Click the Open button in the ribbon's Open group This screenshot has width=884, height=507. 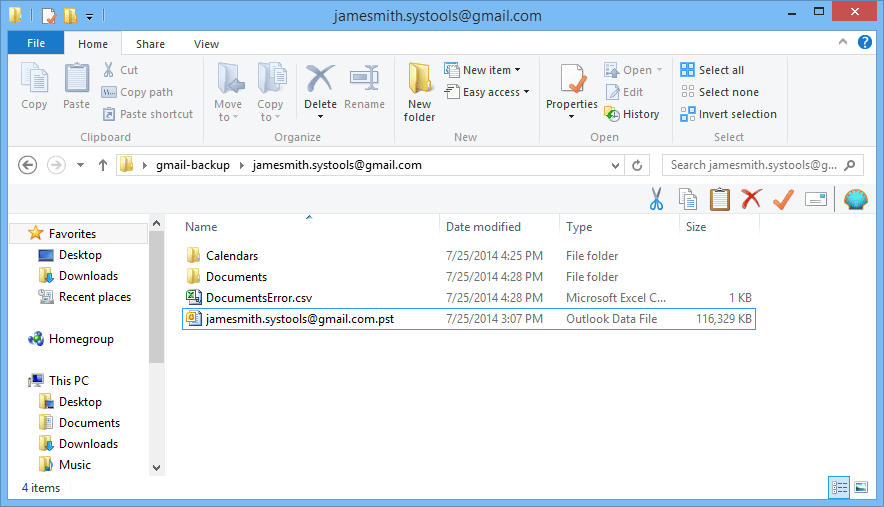point(633,70)
